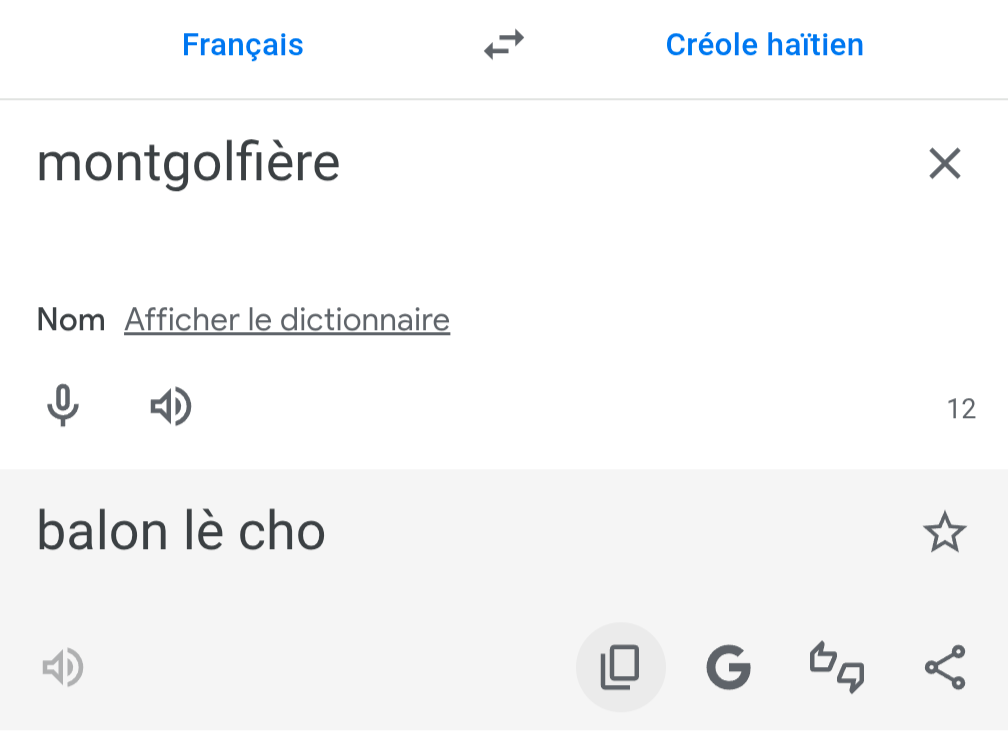The height and width of the screenshot is (744, 1008).
Task: Select the translated text balon lè cho
Action: (181, 531)
